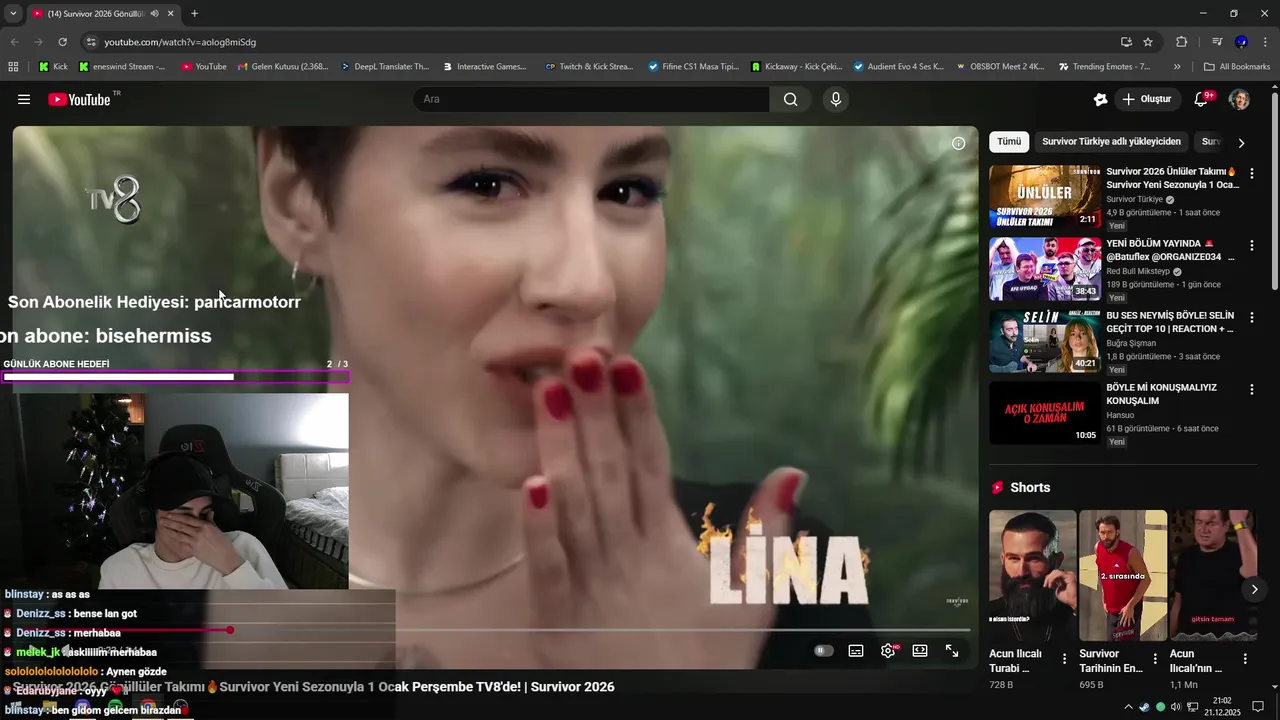Image resolution: width=1280 pixels, height=720 pixels.
Task: Open the YENİ BÖLÜM YAYINDA title link
Action: [x=1170, y=250]
